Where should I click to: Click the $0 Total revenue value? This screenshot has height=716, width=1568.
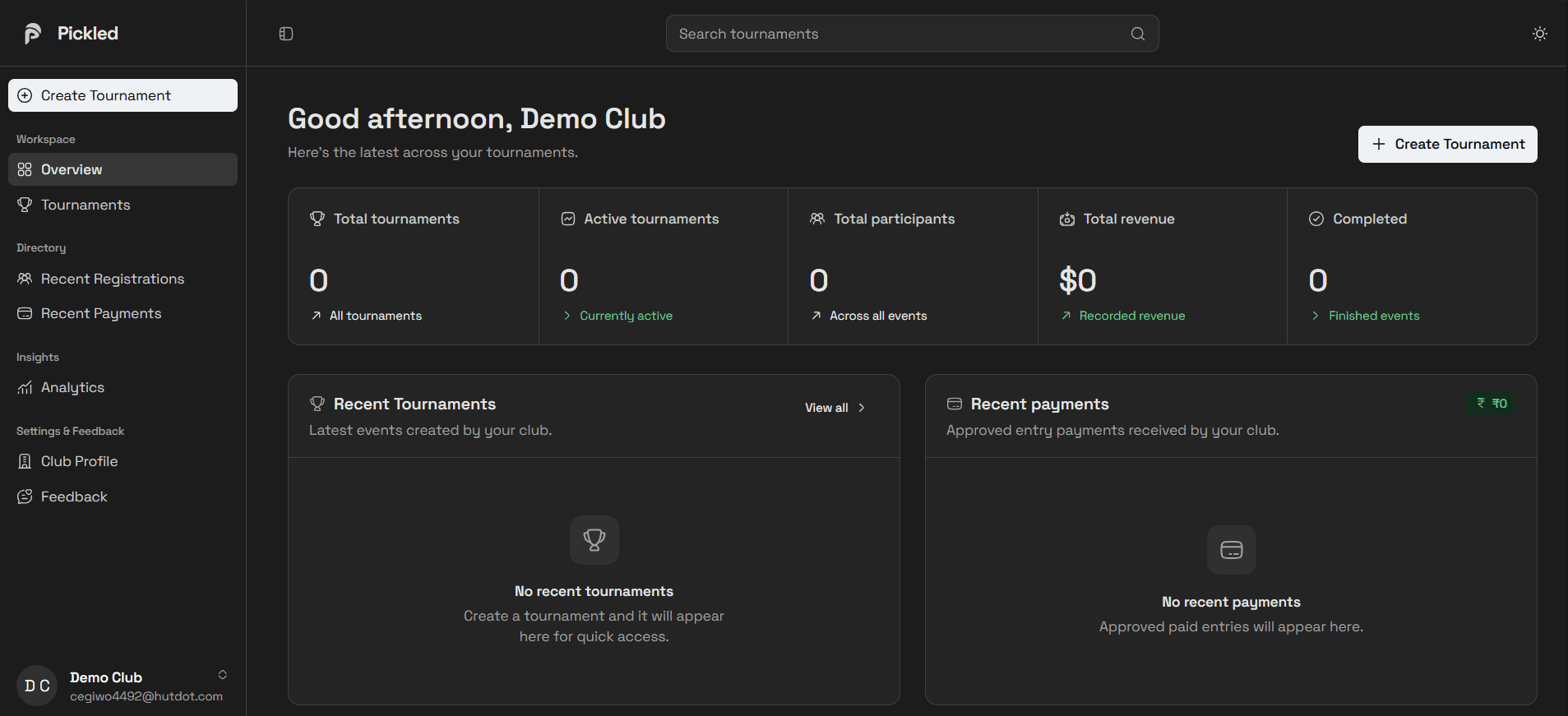click(1078, 280)
